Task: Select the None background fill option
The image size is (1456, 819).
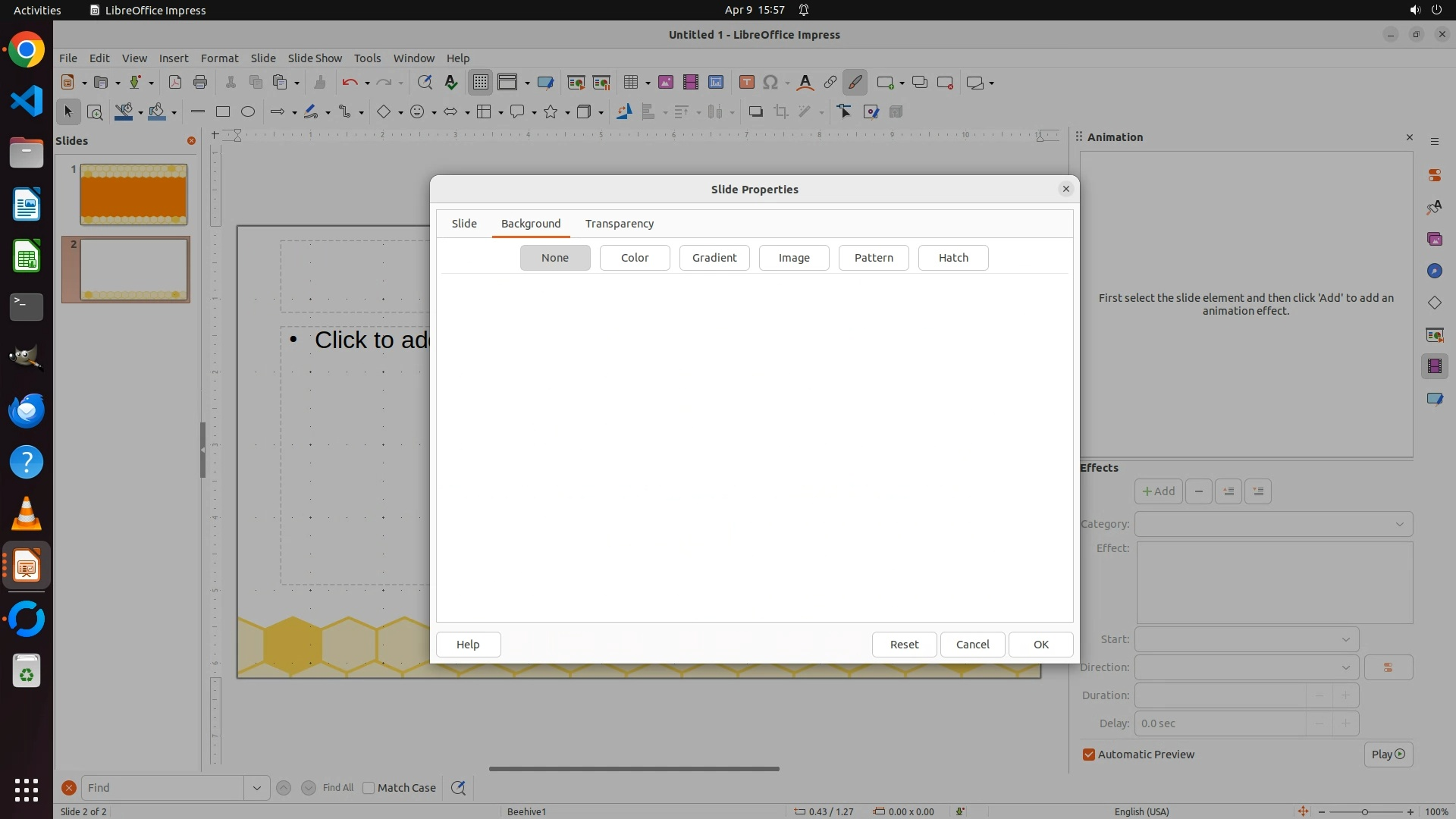Action: click(555, 258)
